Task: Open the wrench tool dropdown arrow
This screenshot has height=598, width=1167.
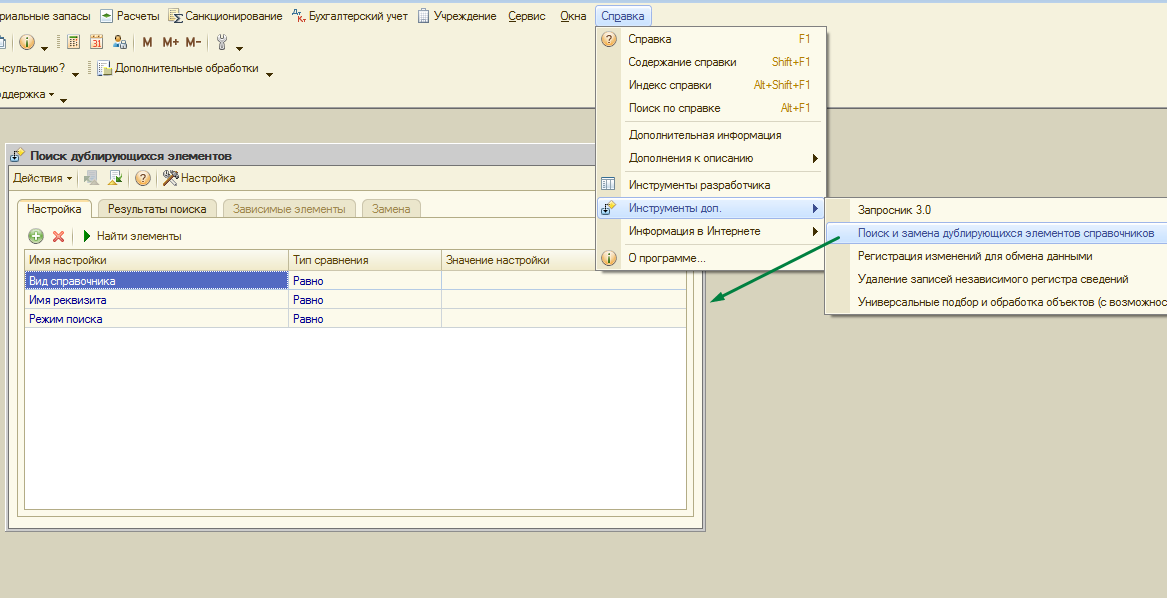Action: [x=239, y=46]
